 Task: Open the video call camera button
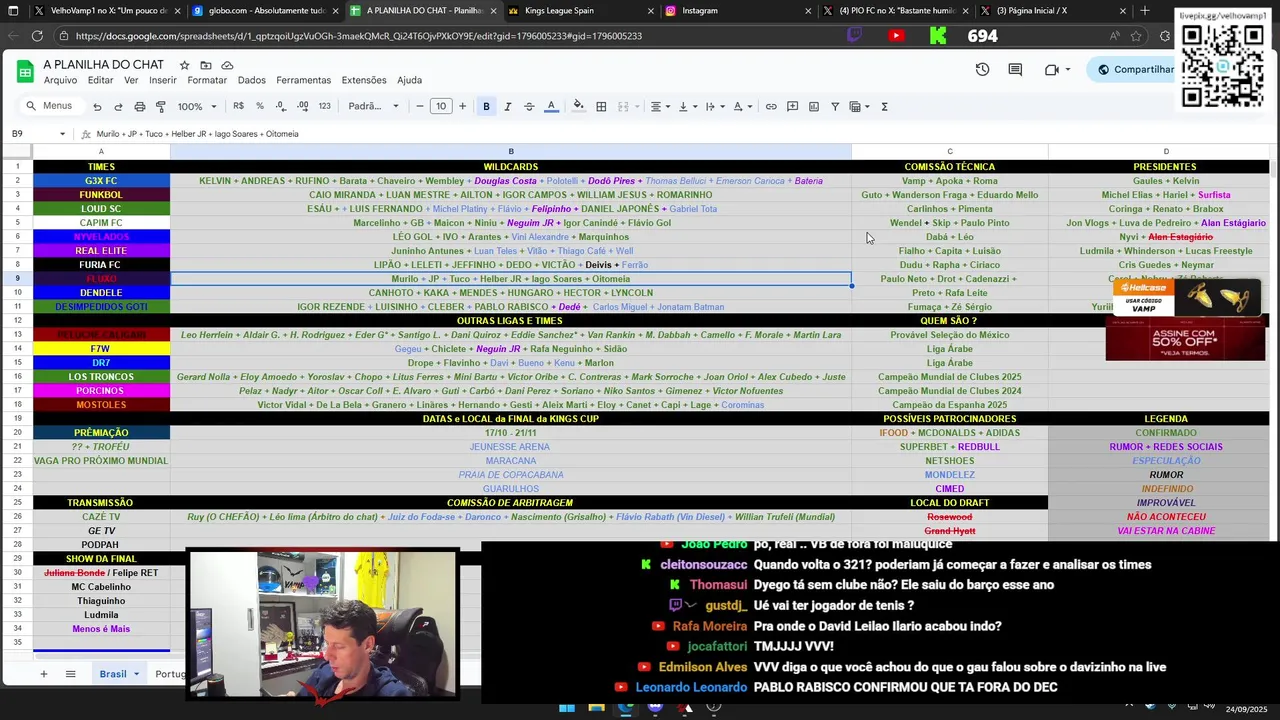[1057, 69]
